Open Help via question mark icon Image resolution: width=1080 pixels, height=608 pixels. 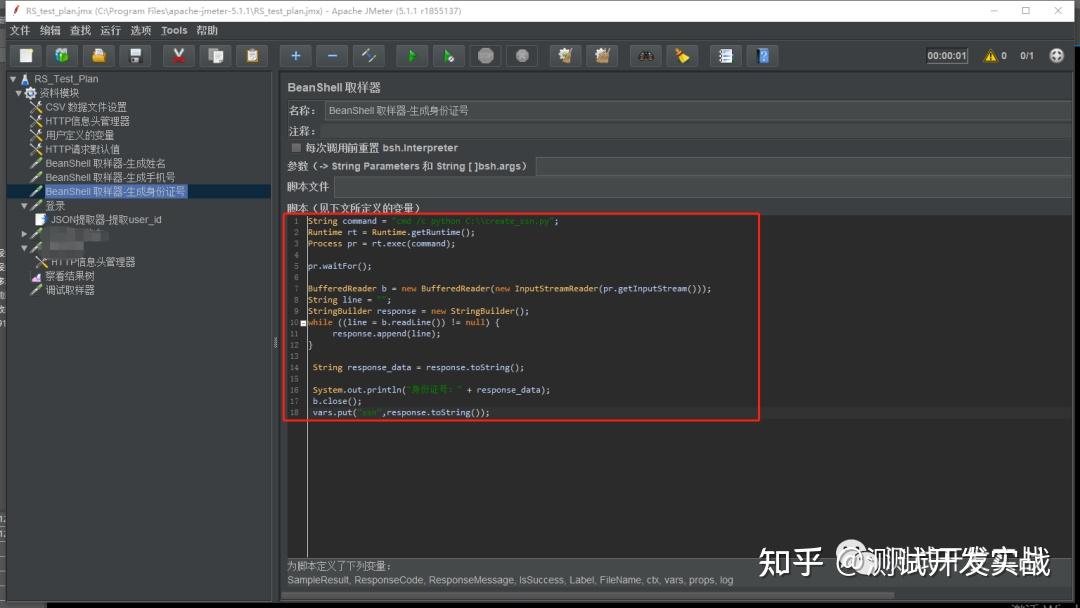[762, 56]
